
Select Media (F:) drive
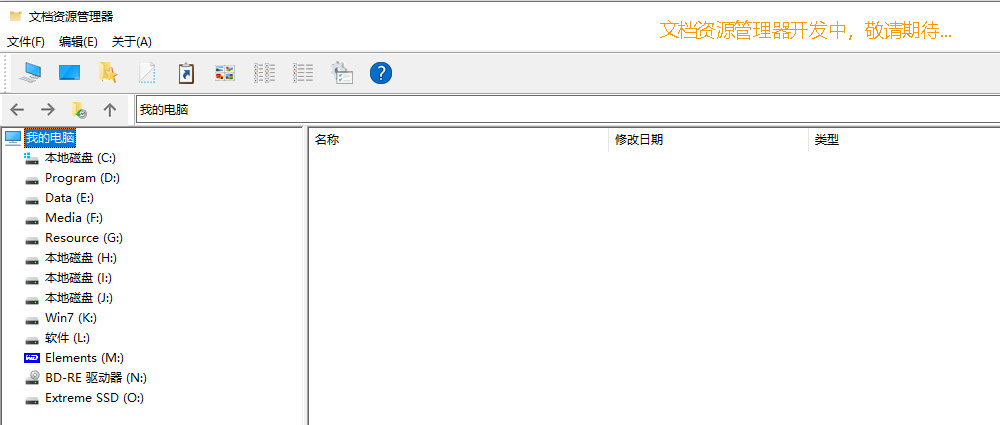click(x=74, y=218)
